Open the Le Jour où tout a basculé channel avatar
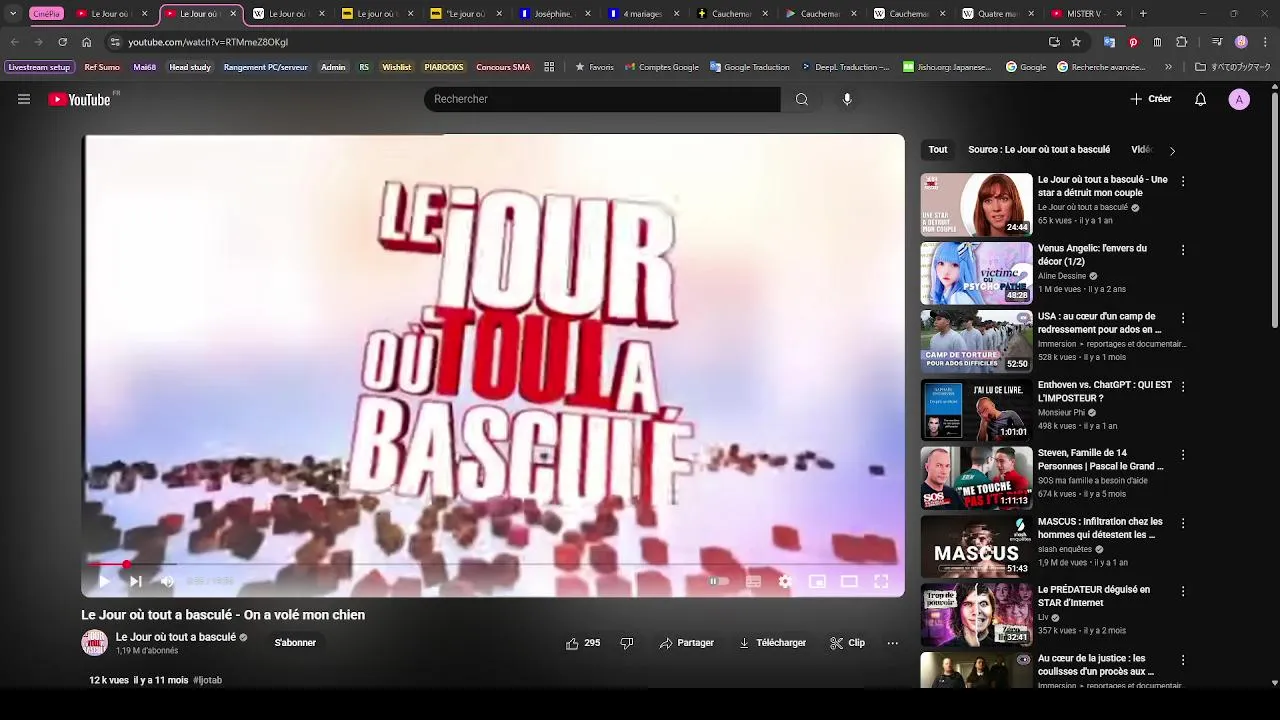Image resolution: width=1280 pixels, height=720 pixels. click(94, 643)
